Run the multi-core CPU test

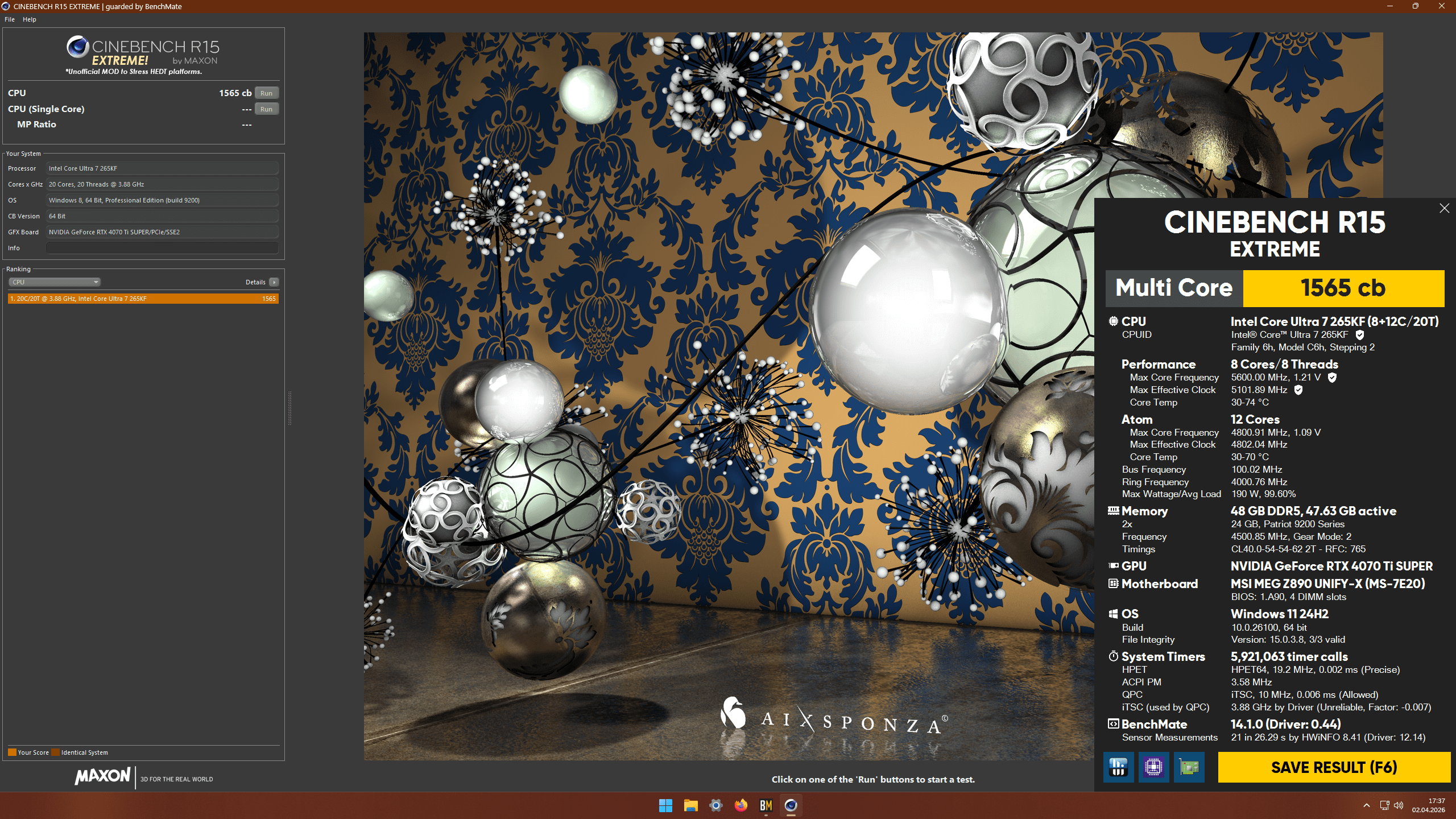point(266,93)
